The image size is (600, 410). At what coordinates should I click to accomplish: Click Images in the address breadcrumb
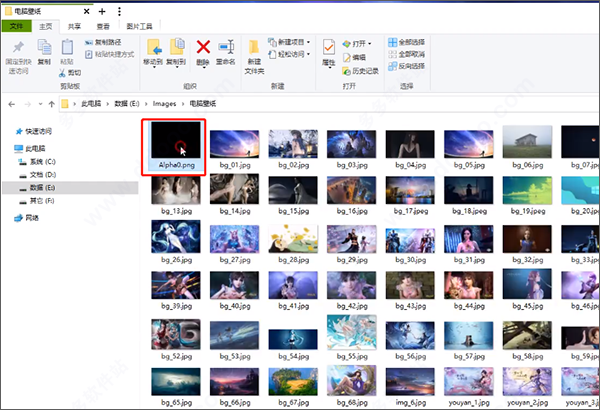[165, 104]
